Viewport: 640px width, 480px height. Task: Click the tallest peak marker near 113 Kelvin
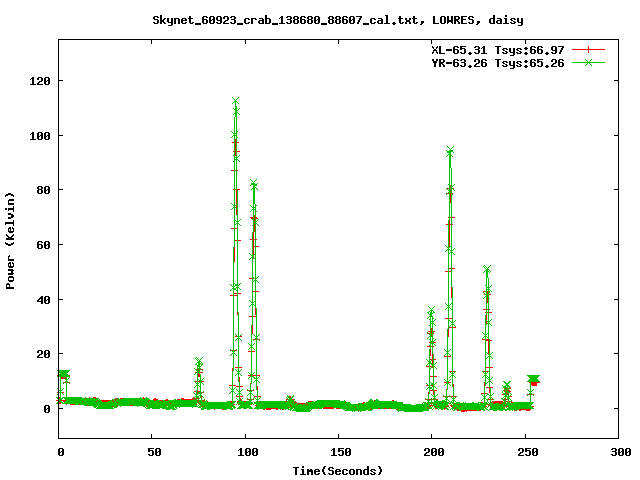[x=236, y=101]
